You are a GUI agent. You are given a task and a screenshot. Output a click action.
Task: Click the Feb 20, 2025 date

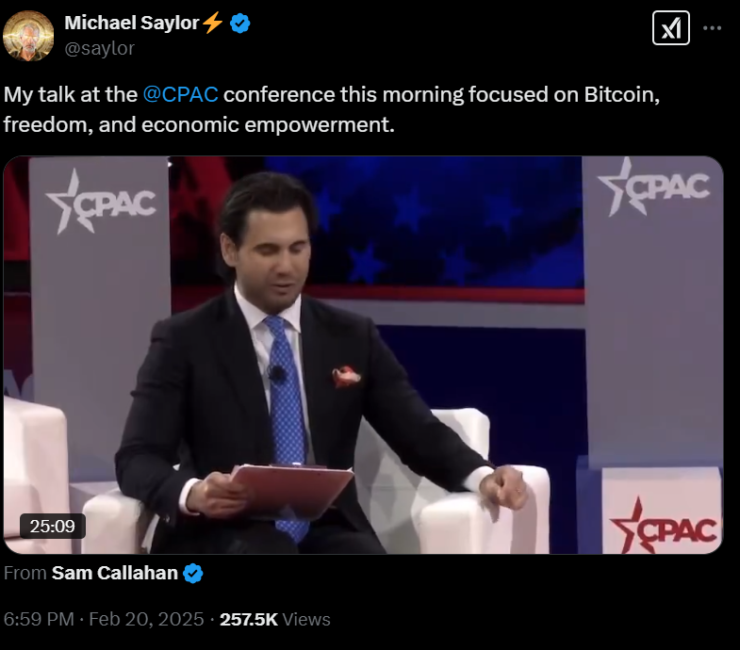[146, 619]
